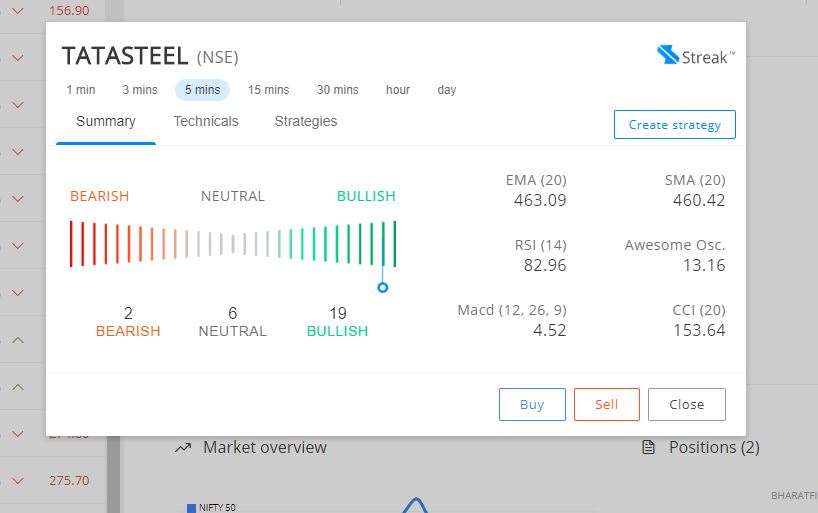The height and width of the screenshot is (513, 818).
Task: Select the 5 mins timeframe
Action: [x=202, y=90]
